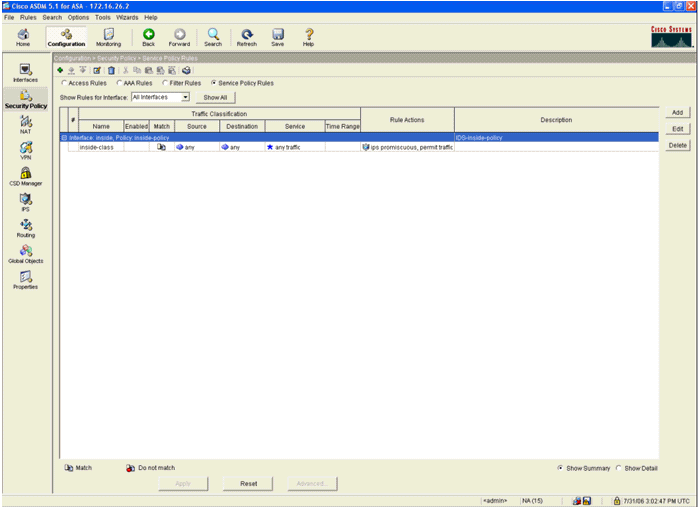Screen dimensions: 698x508
Task: Click the Name column header
Action: click(101, 126)
